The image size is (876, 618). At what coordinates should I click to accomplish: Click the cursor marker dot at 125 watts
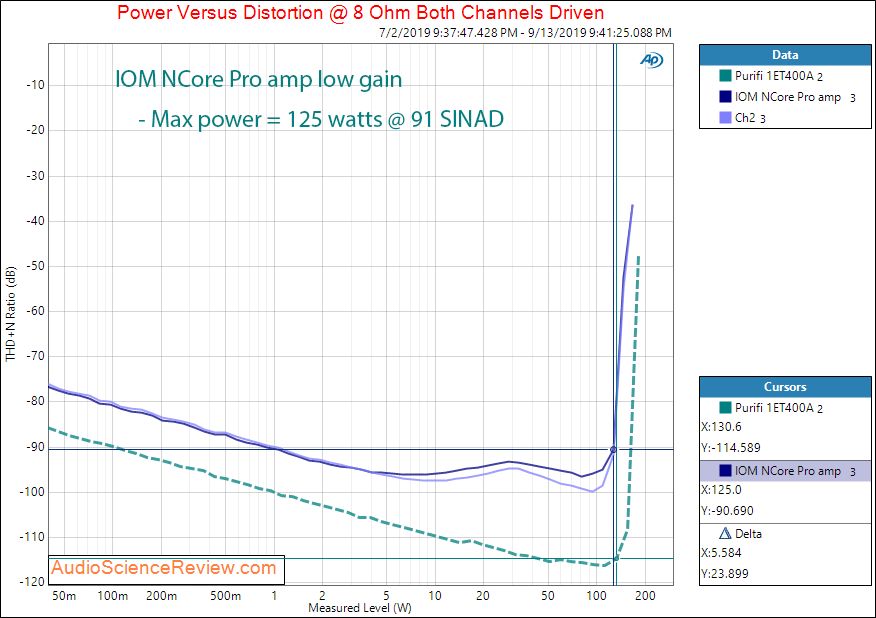[613, 449]
